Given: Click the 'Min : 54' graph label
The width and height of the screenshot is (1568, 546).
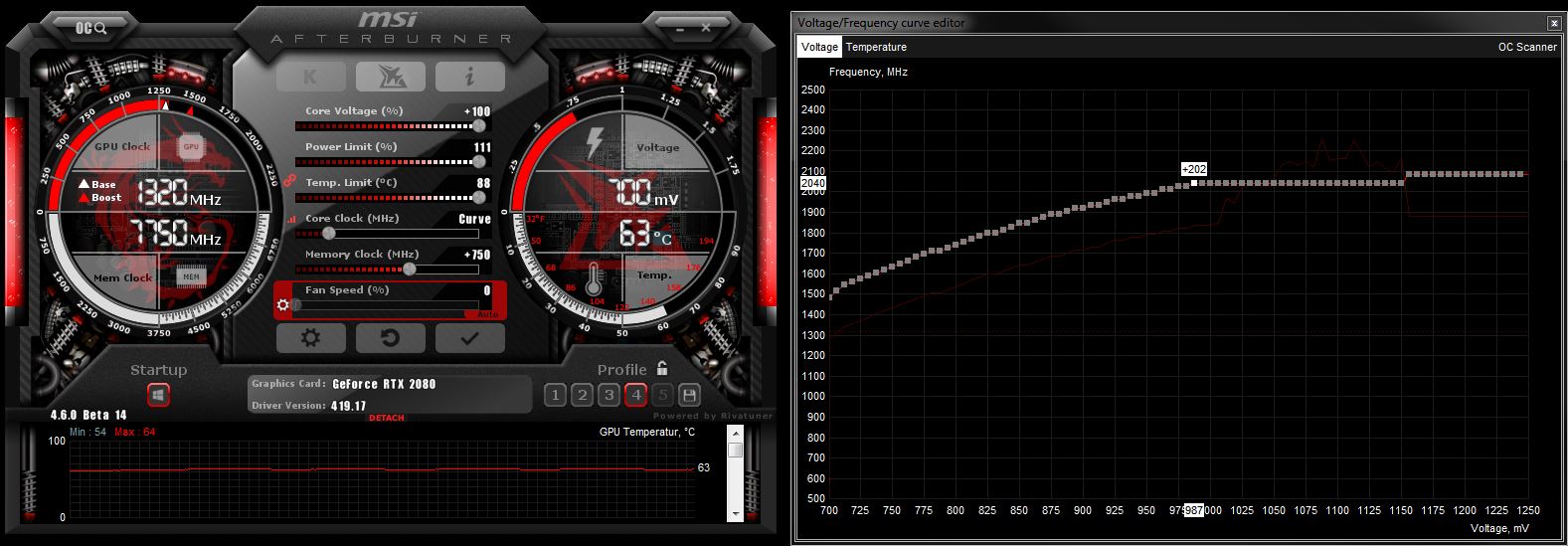Looking at the screenshot, I should tap(88, 432).
